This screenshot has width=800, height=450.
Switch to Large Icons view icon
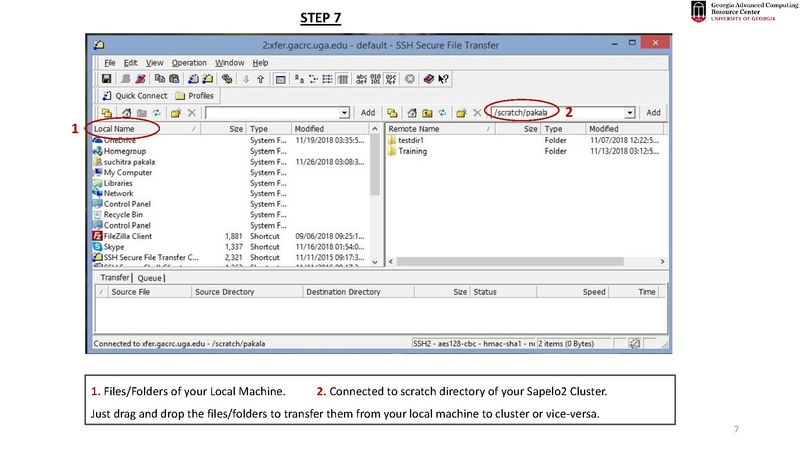pos(299,79)
